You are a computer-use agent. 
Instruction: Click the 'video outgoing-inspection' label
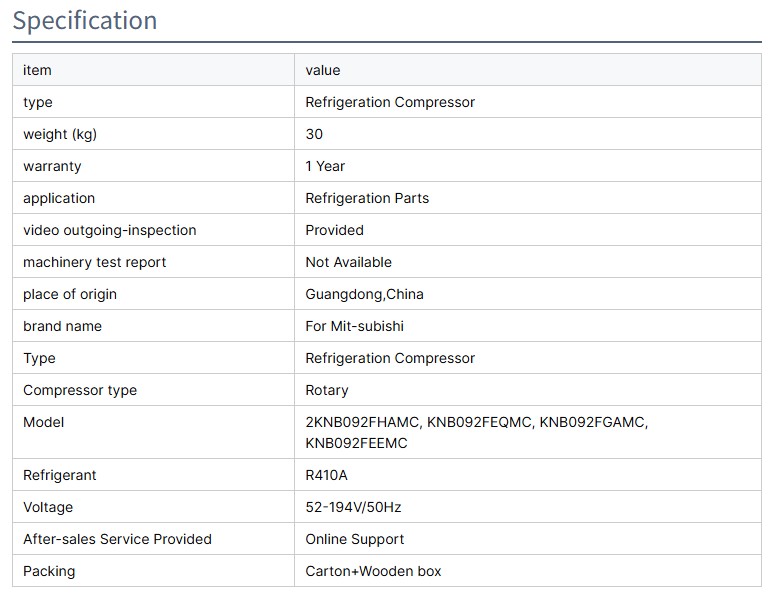(x=110, y=230)
